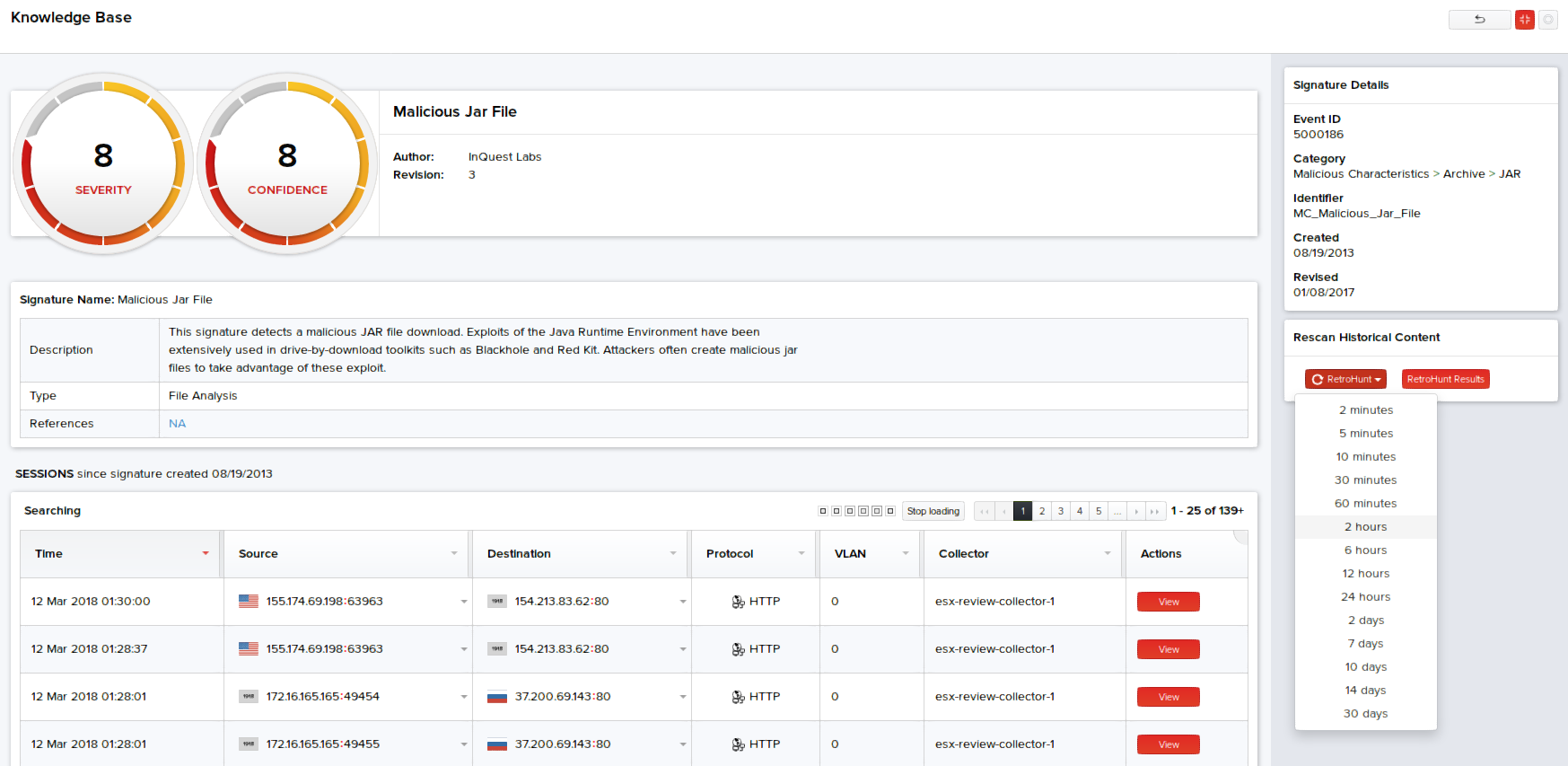The height and width of the screenshot is (766, 1568).
Task: Open the RetroHunt dropdown button
Action: [x=1345, y=379]
